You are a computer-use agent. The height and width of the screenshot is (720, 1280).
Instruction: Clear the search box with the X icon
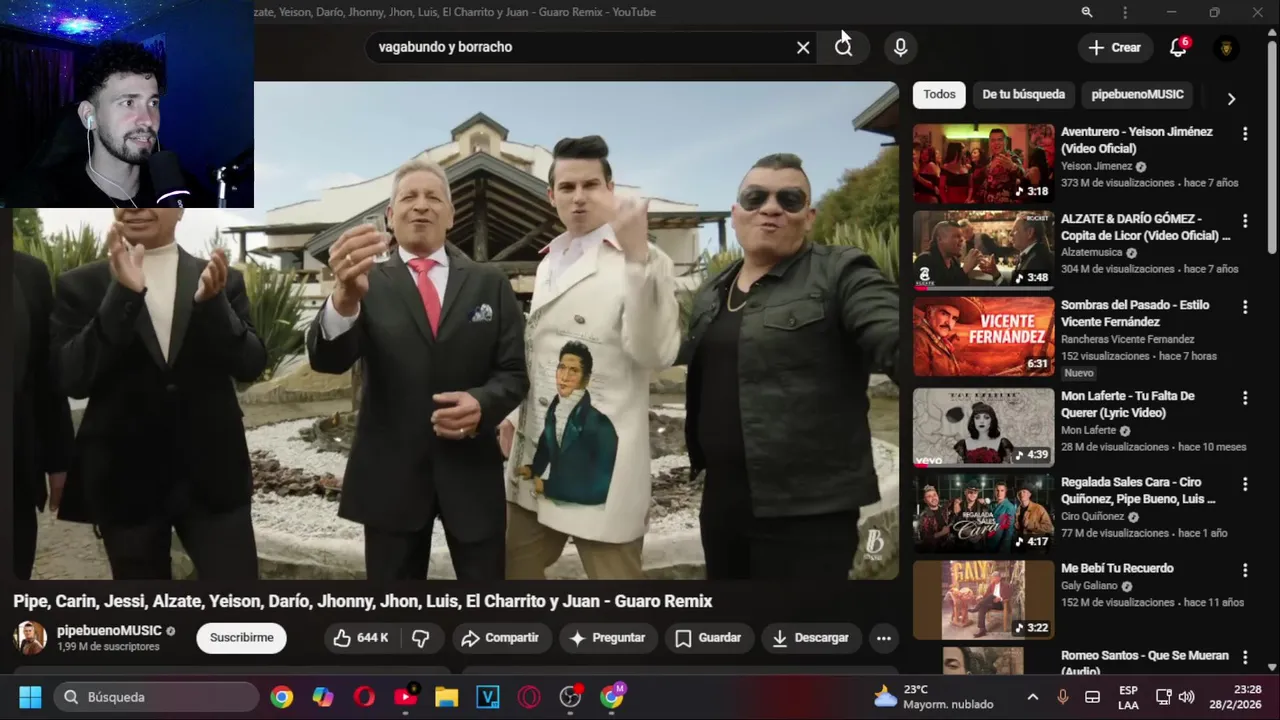803,47
